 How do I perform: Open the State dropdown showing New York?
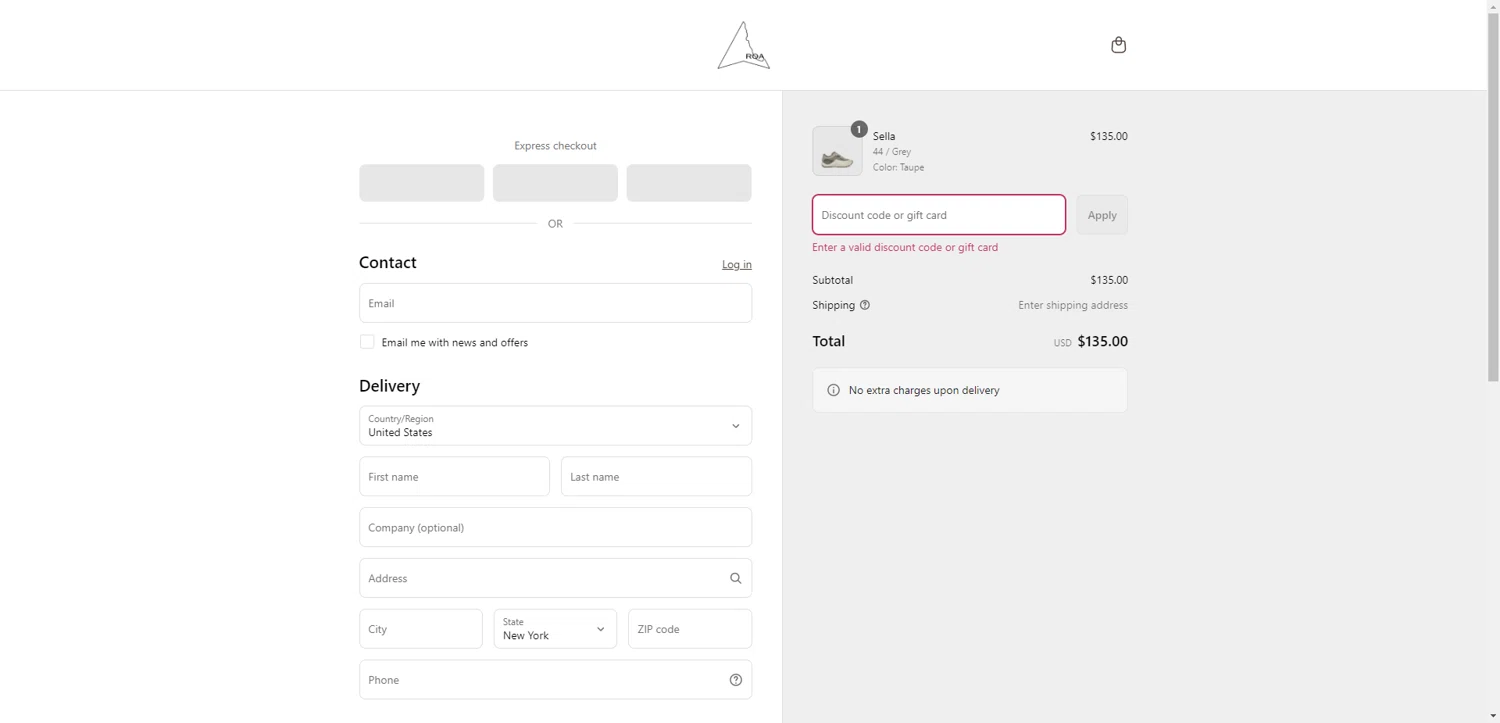pyautogui.click(x=555, y=629)
